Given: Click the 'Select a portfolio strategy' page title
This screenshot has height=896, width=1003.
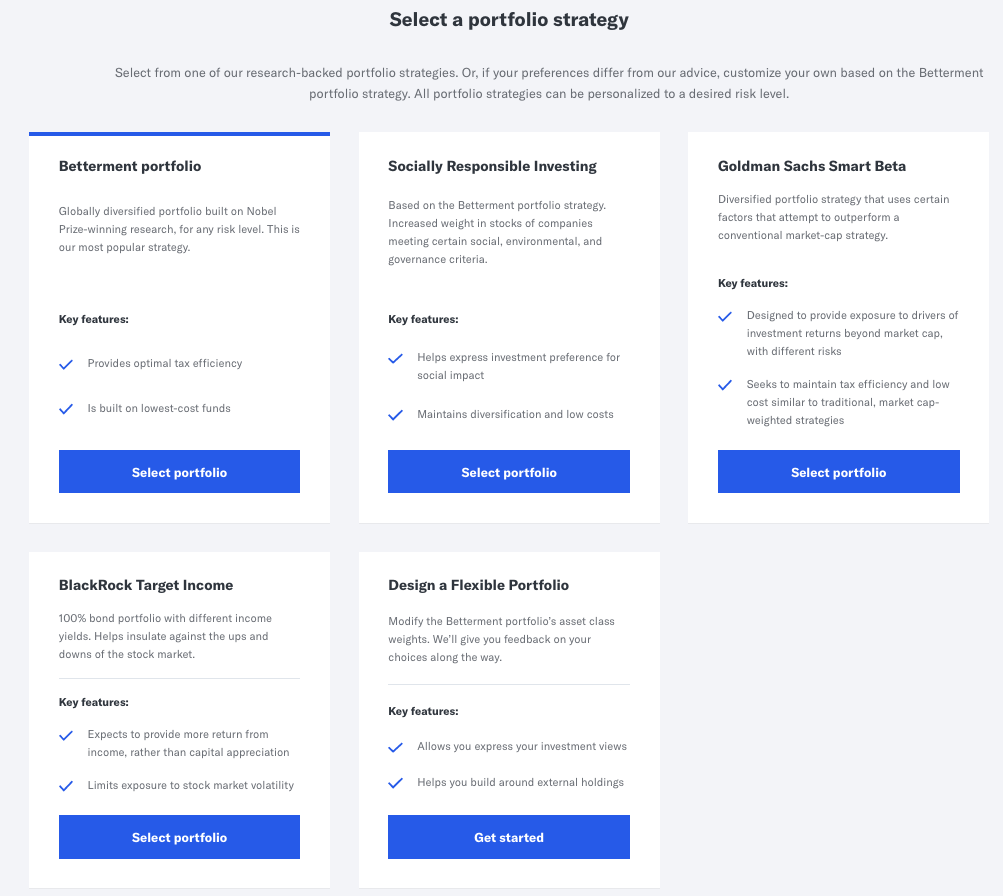Looking at the screenshot, I should [x=508, y=19].
